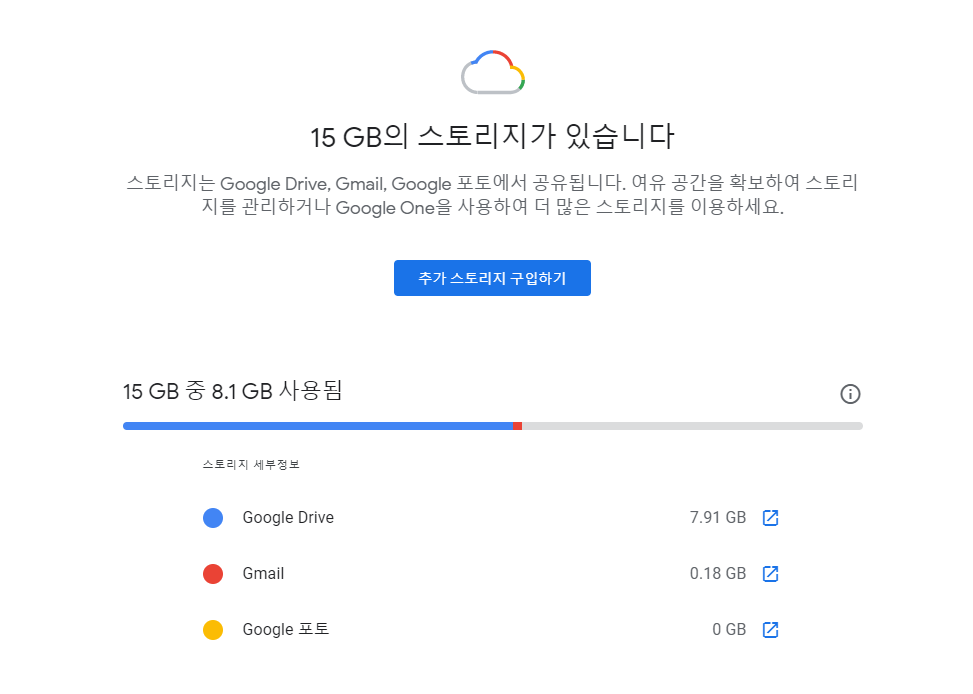Click the Google cloud logo
Image resolution: width=973 pixels, height=694 pixels.
(x=492, y=71)
